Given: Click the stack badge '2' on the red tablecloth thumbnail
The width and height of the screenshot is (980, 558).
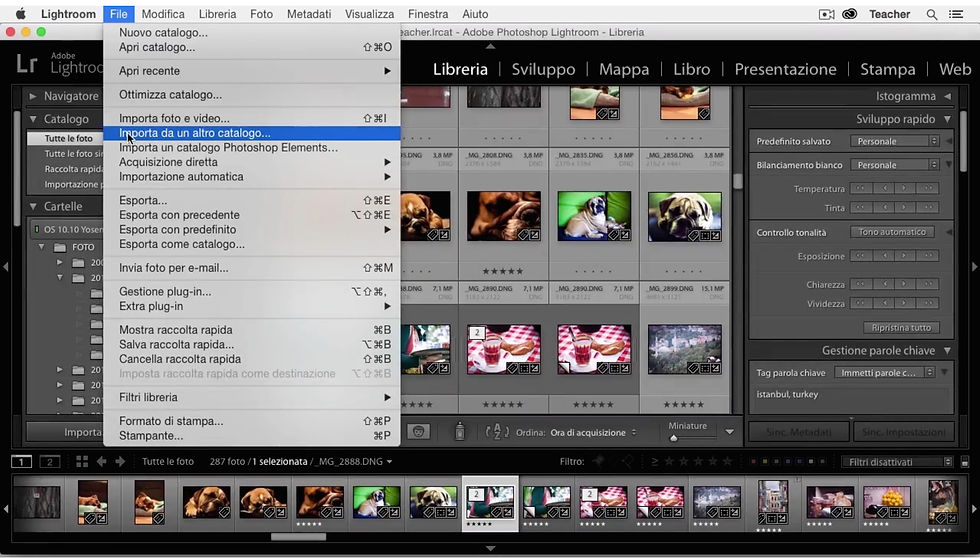Looking at the screenshot, I should (x=477, y=332).
